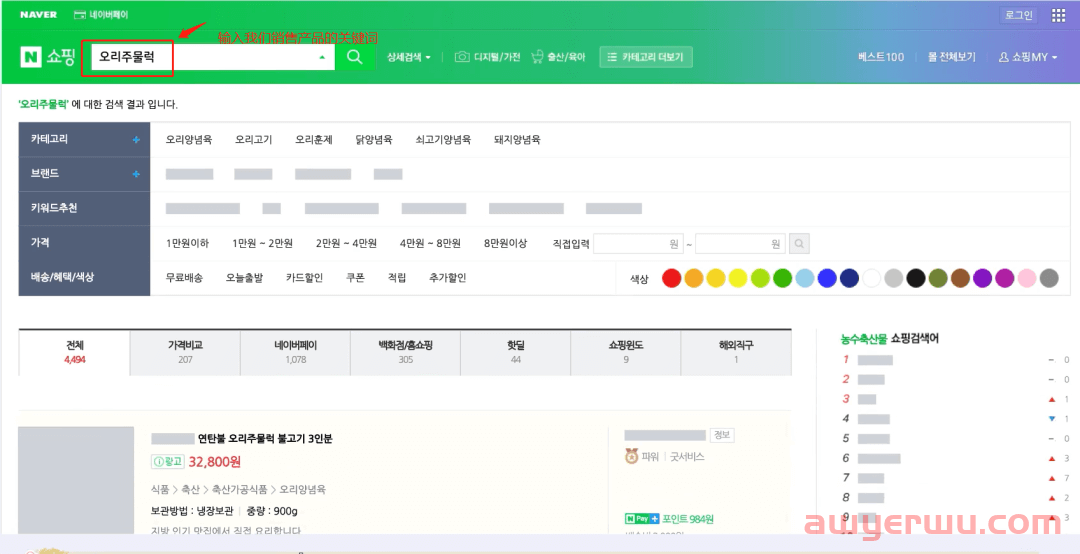Filter price 8만원이상
The image size is (1080, 554).
[506, 243]
